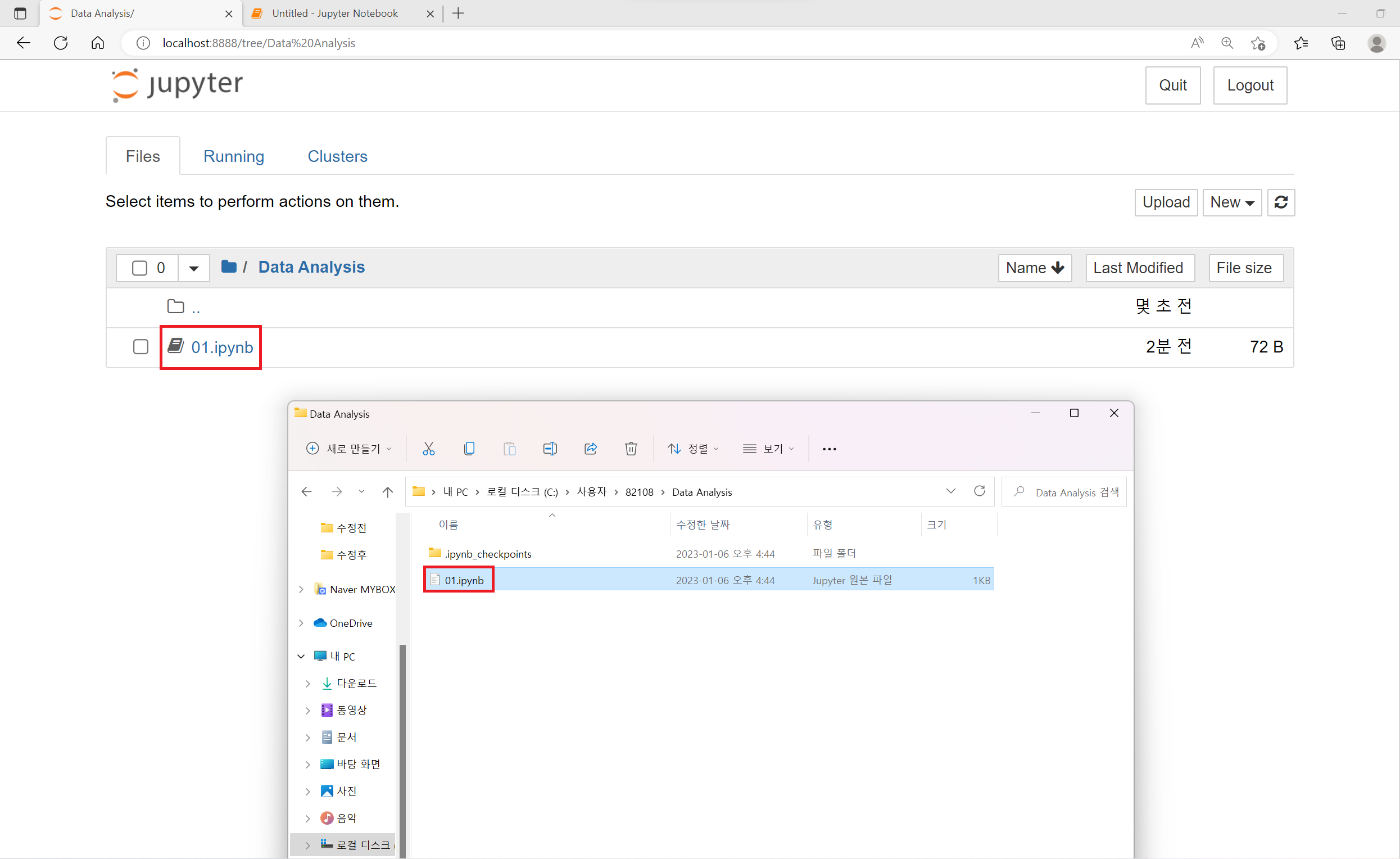
Task: Switch to the Untitled Jupyter Notebook browser tab
Action: click(334, 13)
